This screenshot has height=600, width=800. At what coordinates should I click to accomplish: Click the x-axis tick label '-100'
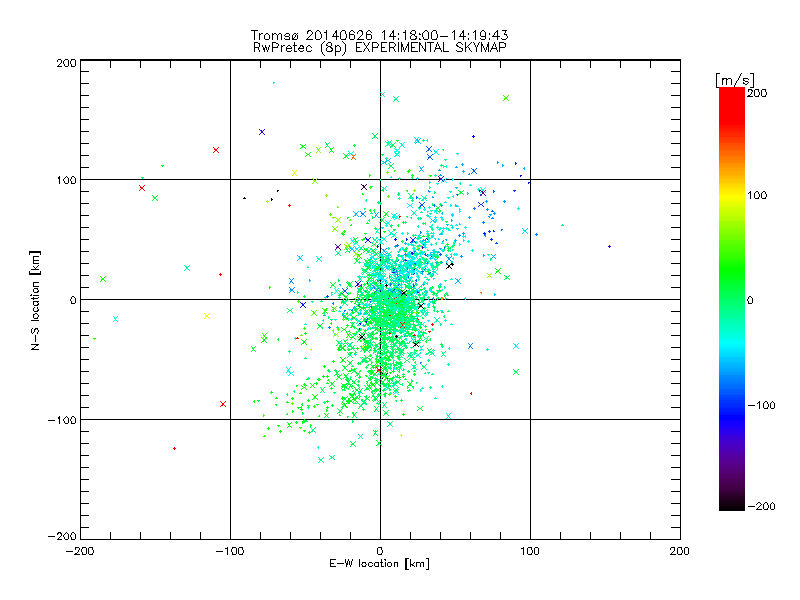point(230,551)
